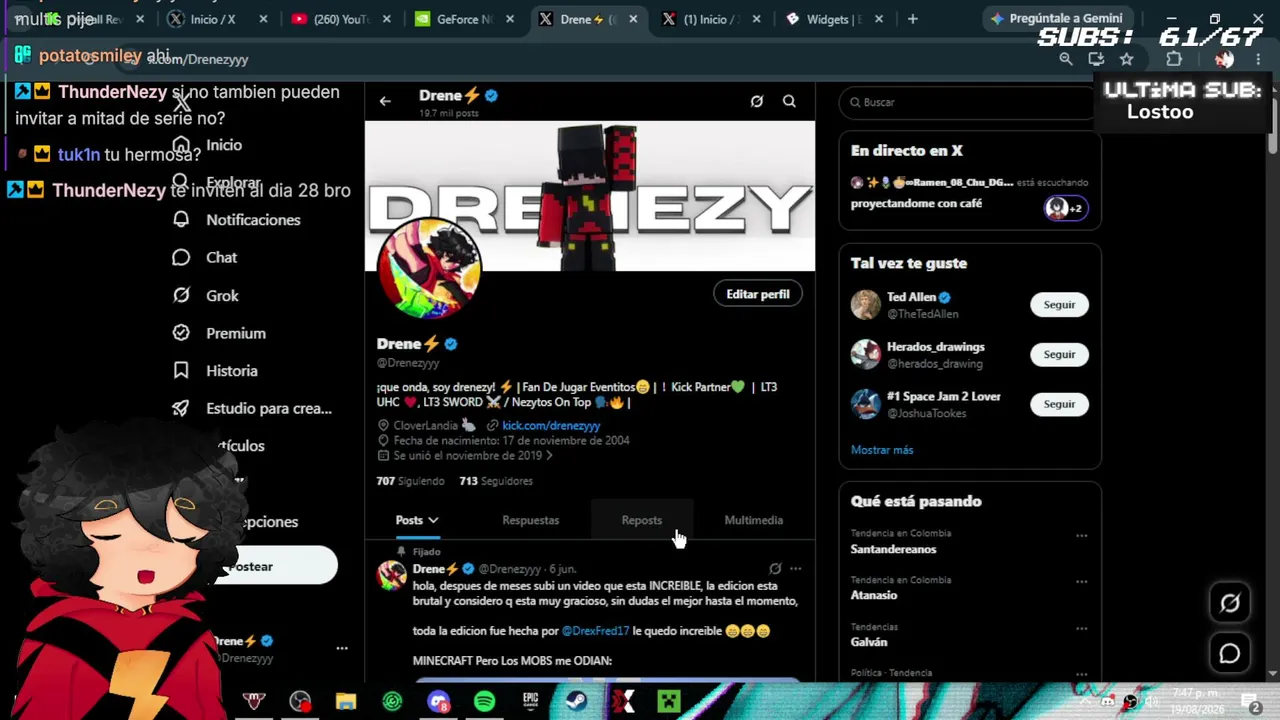Open Spotify from the taskbar

pyautogui.click(x=484, y=702)
